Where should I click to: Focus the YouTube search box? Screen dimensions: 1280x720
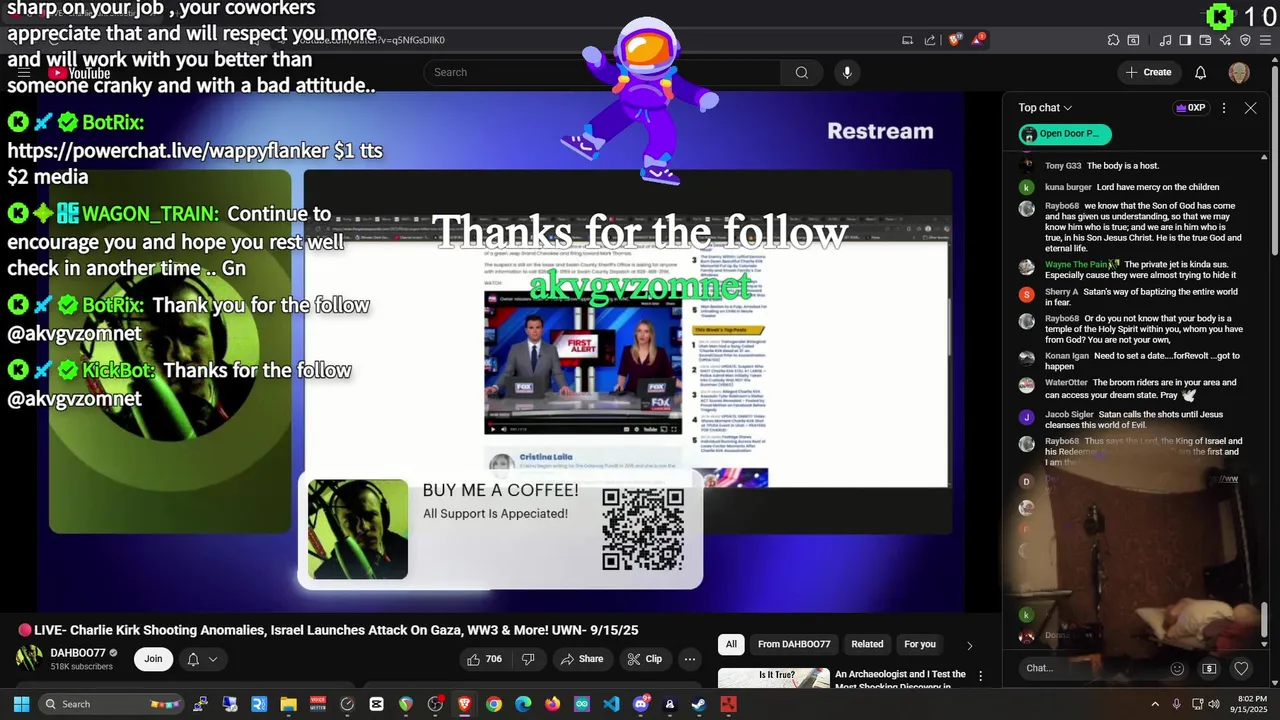[x=602, y=72]
